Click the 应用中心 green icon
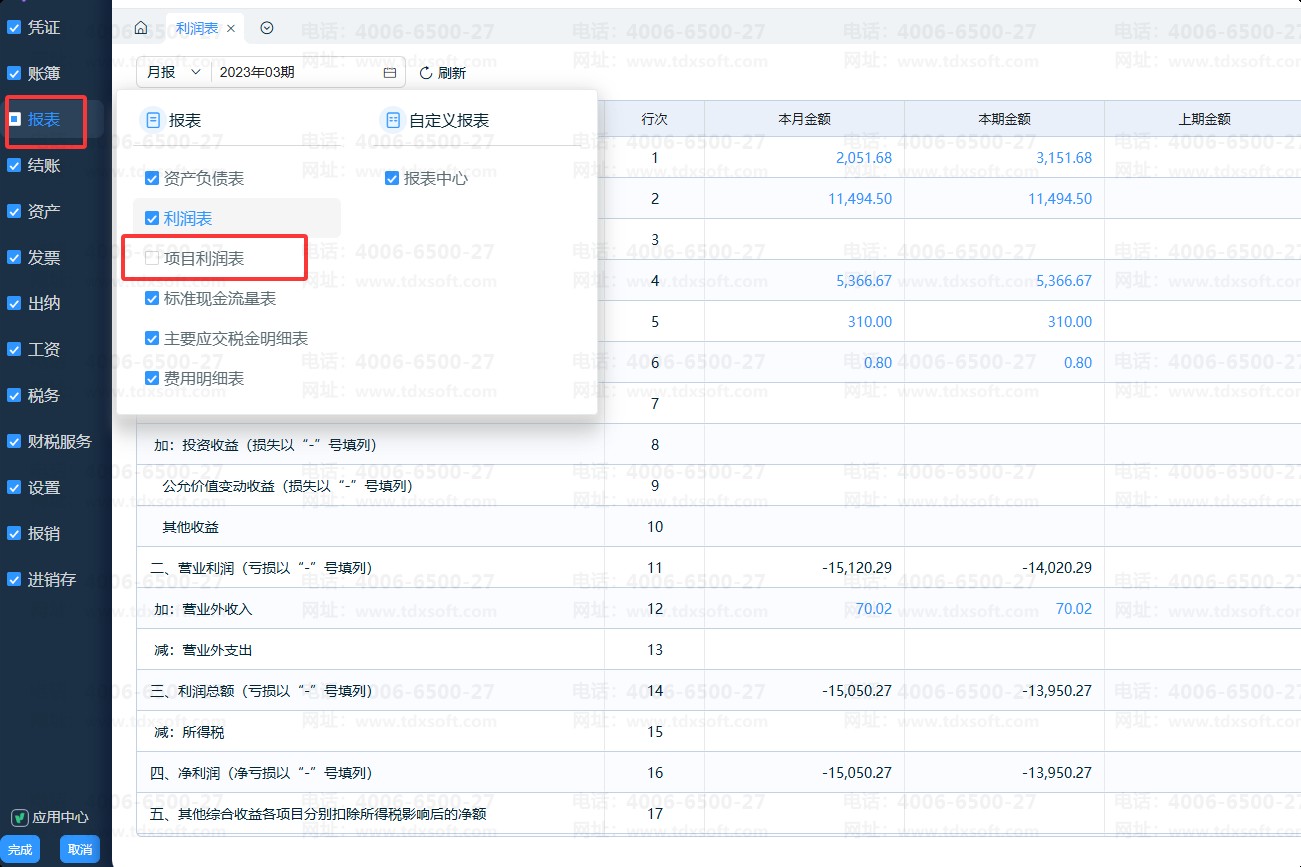 tap(19, 817)
